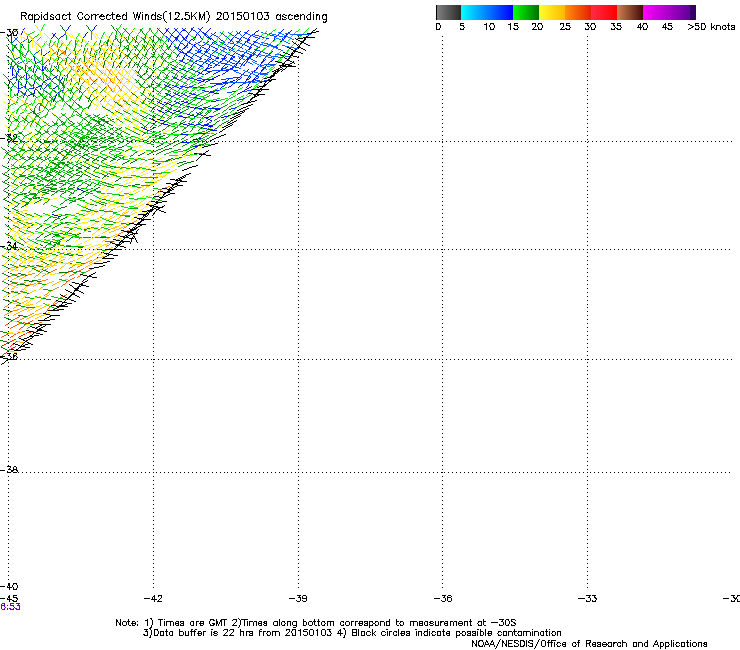Click the '-40' latitude axis label
Screen dimensions: 740x650
[x=9, y=587]
